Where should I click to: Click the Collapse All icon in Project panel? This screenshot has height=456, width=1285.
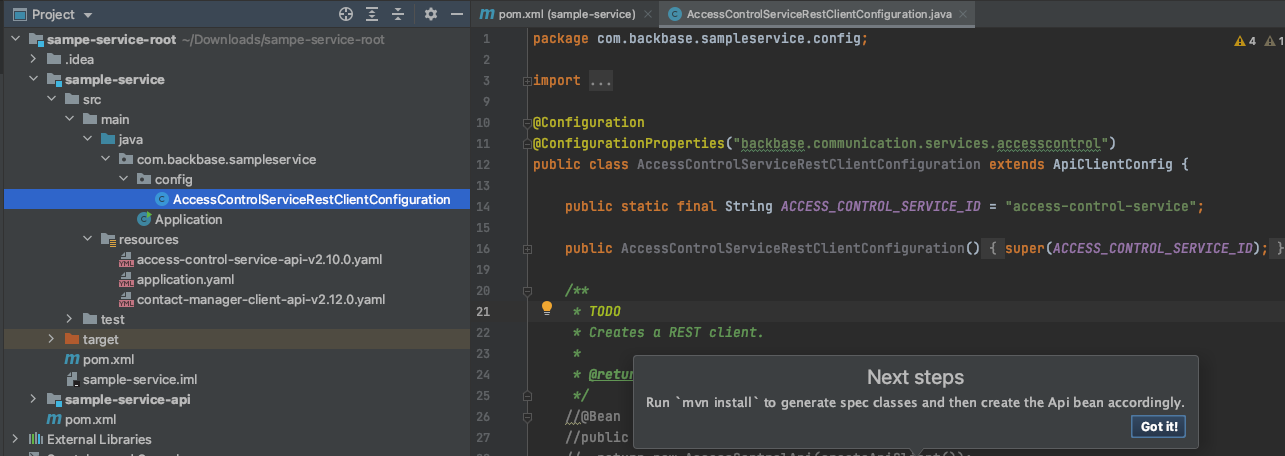click(399, 14)
